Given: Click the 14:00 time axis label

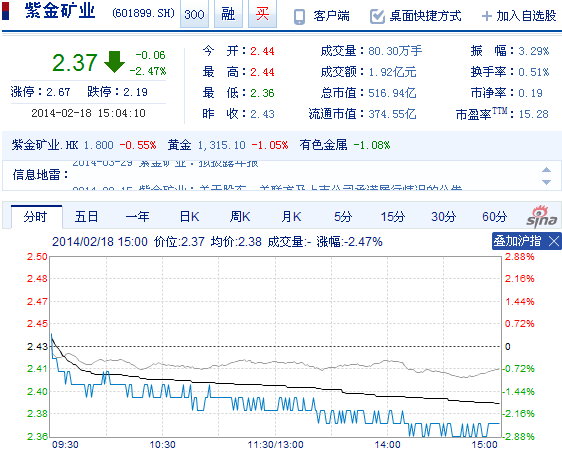Looking at the screenshot, I should click(387, 445).
